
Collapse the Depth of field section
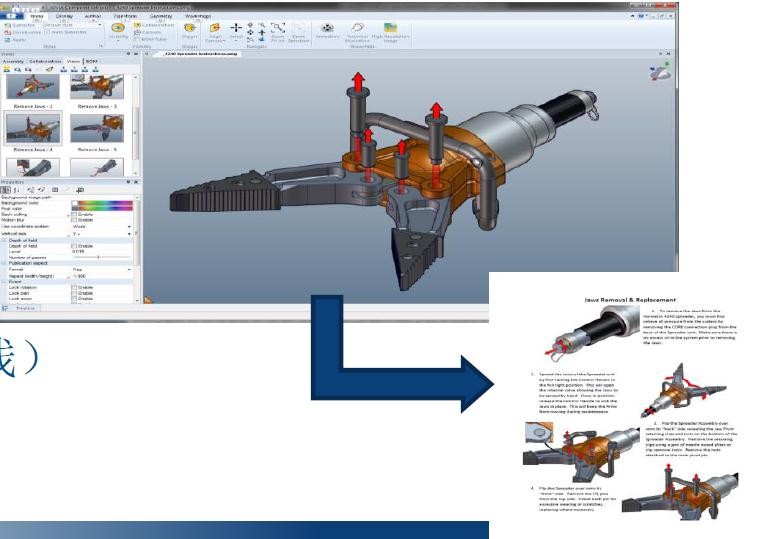coord(4,240)
